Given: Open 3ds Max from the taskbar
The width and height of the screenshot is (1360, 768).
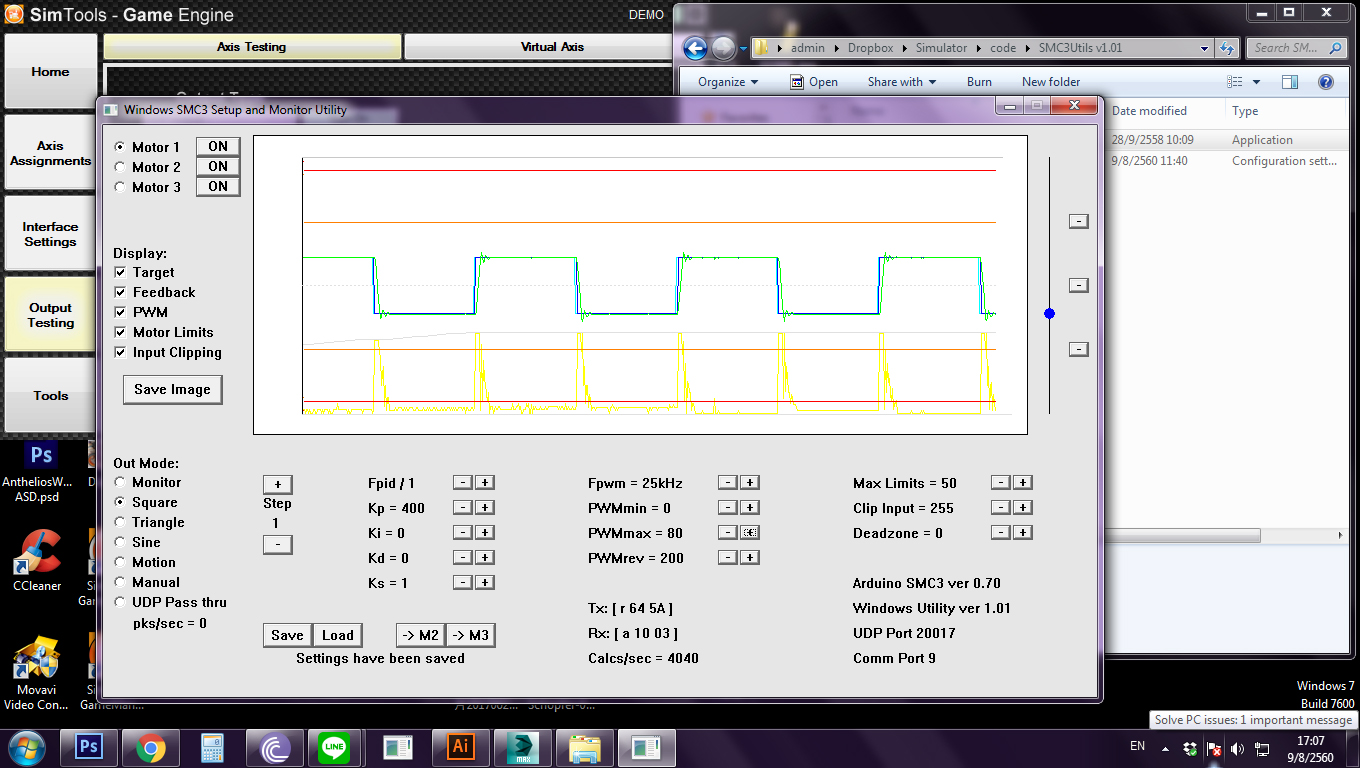Looking at the screenshot, I should click(522, 747).
